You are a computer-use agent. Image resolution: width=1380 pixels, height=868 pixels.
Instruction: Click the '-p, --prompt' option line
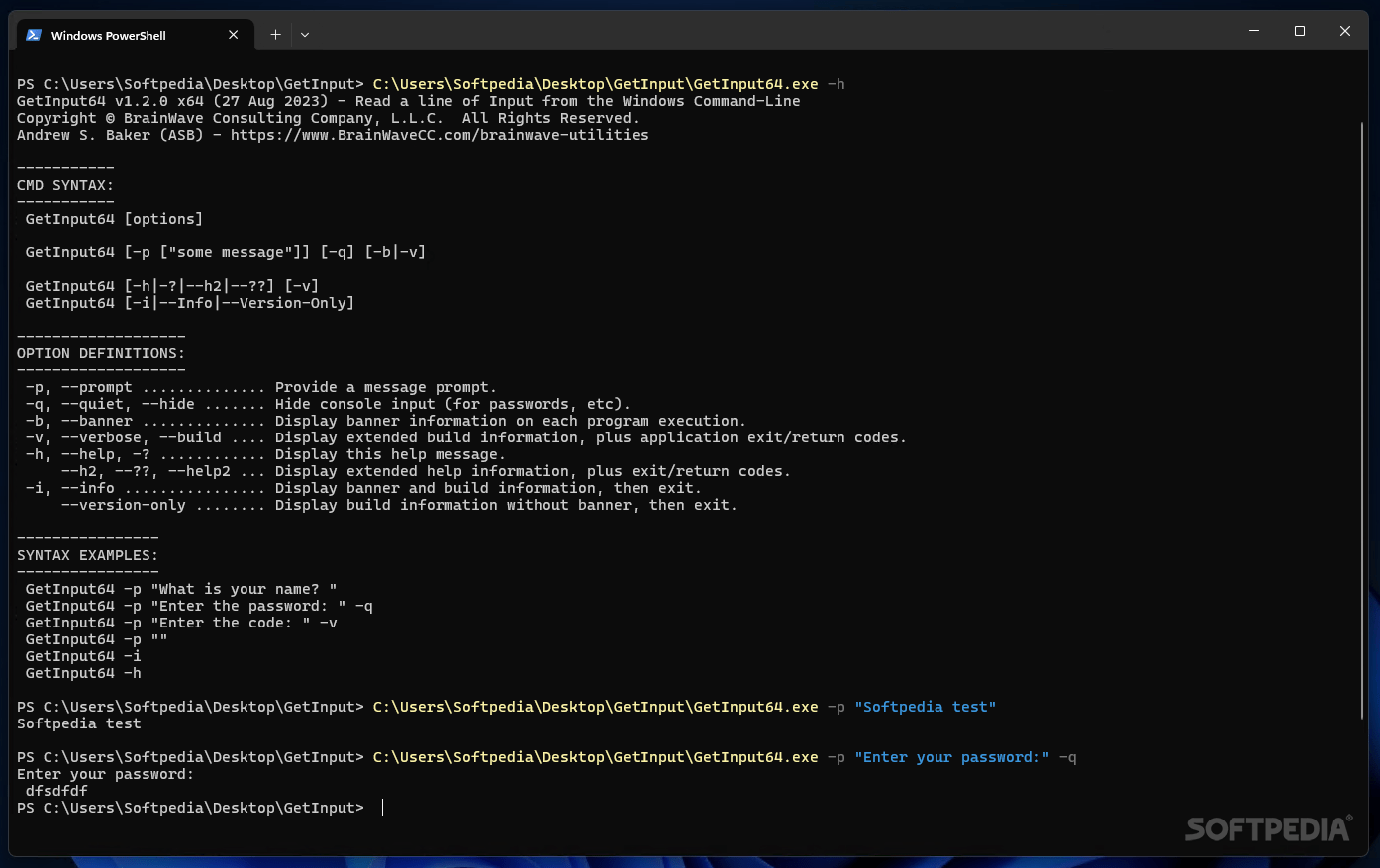(x=261, y=387)
